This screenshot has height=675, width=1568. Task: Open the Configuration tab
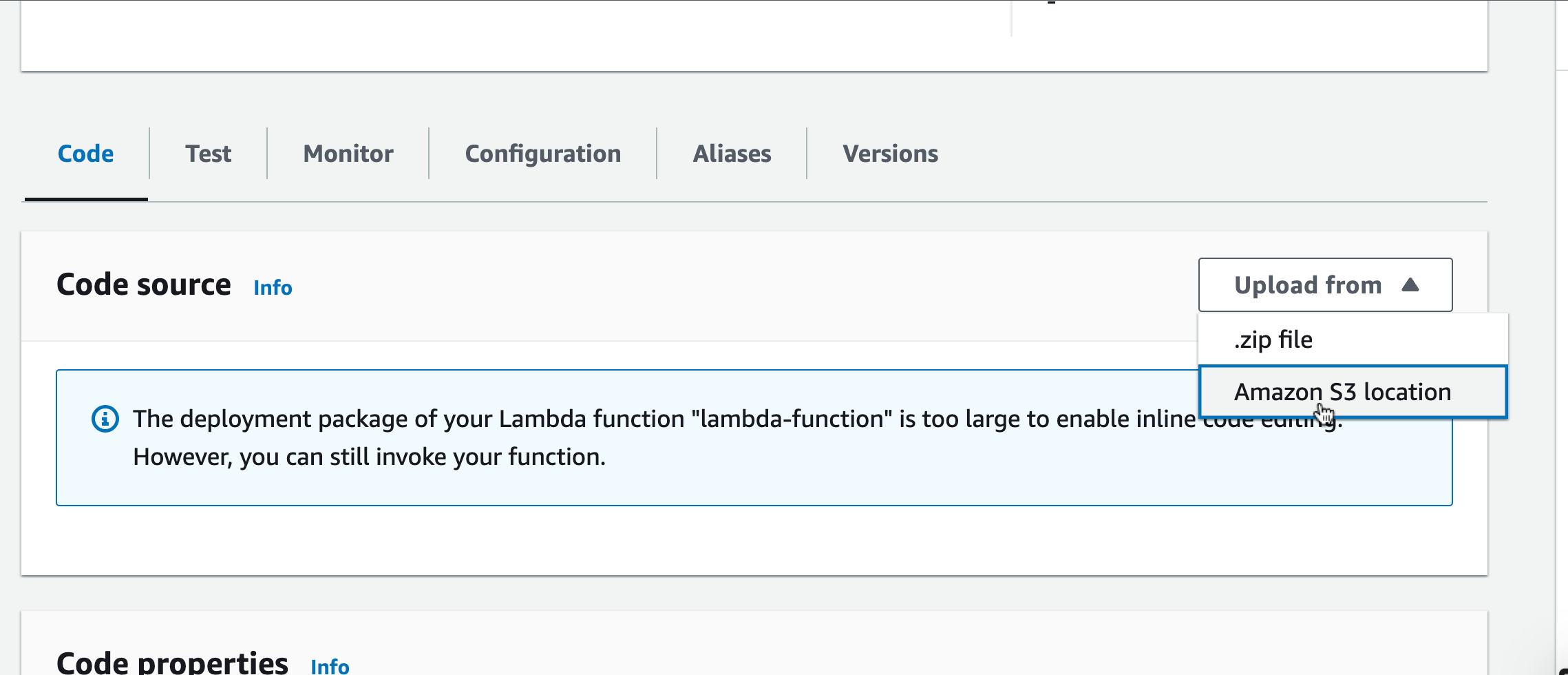(542, 154)
